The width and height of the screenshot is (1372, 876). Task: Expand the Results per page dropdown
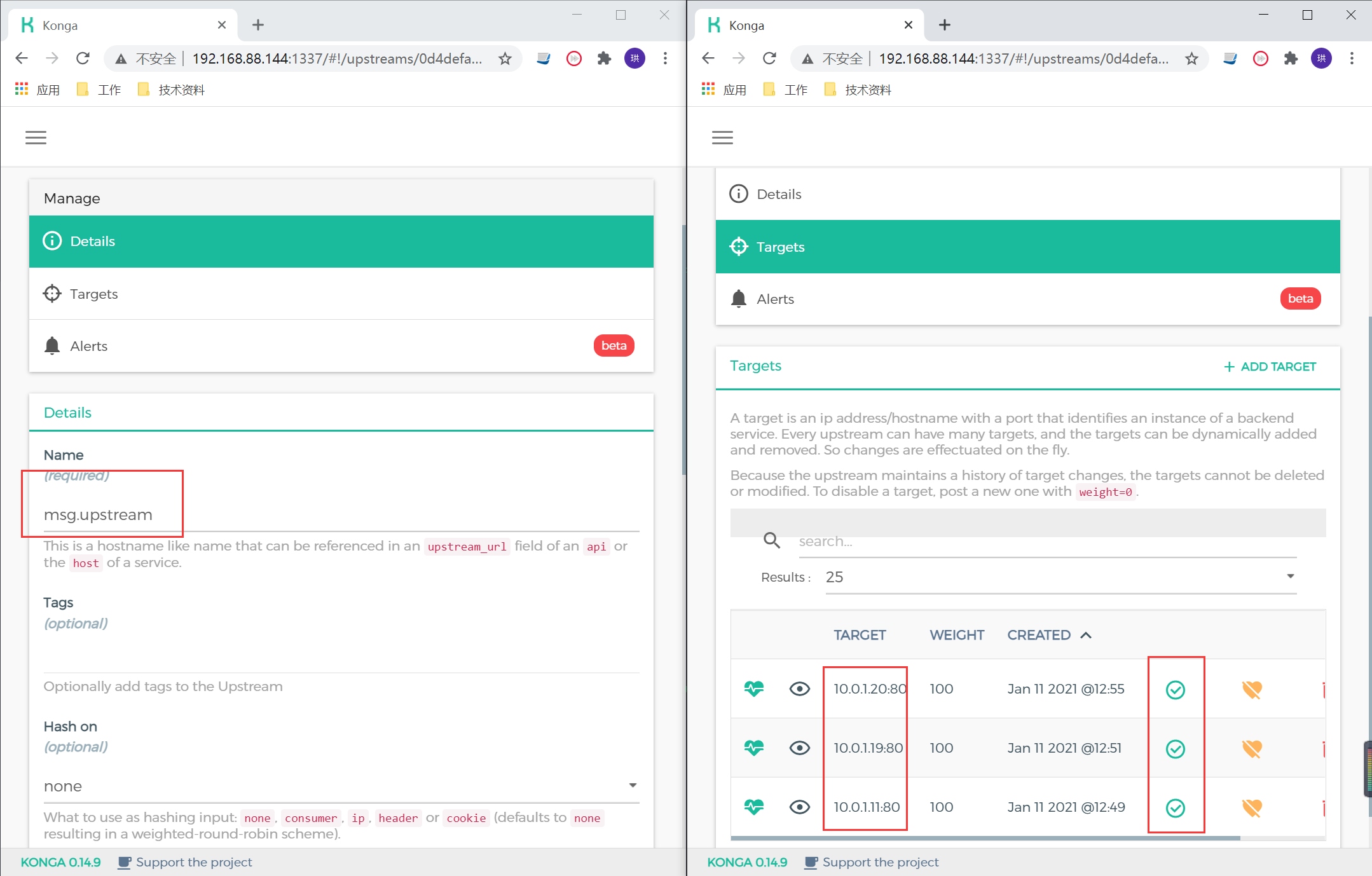(1060, 577)
